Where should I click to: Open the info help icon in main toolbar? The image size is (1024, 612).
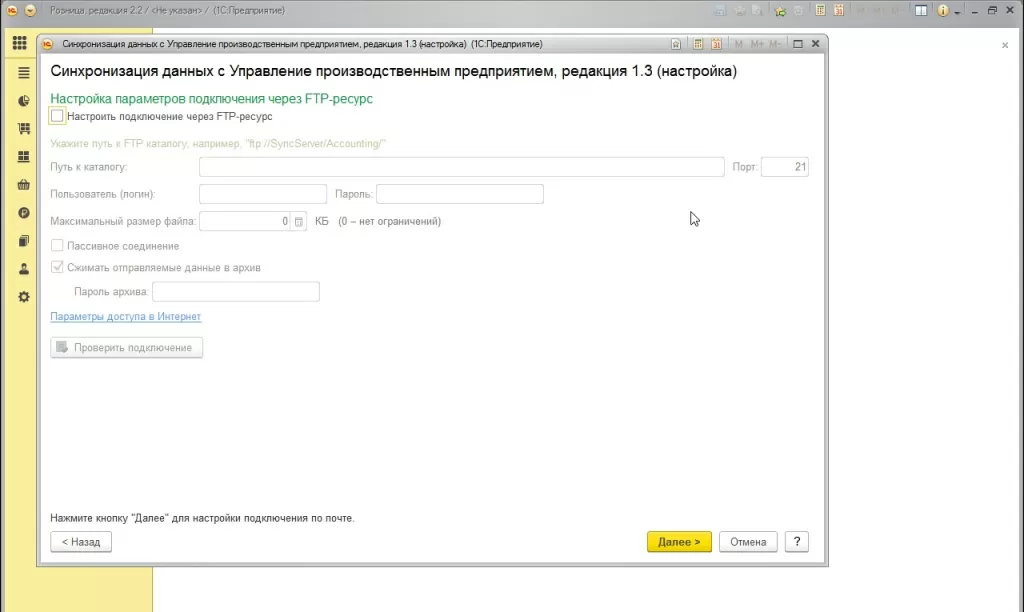942,10
